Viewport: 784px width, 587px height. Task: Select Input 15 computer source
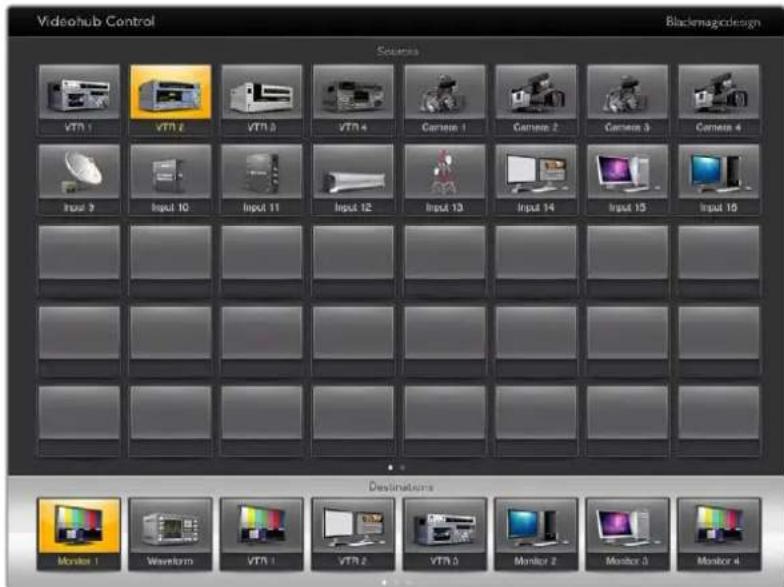coord(627,180)
